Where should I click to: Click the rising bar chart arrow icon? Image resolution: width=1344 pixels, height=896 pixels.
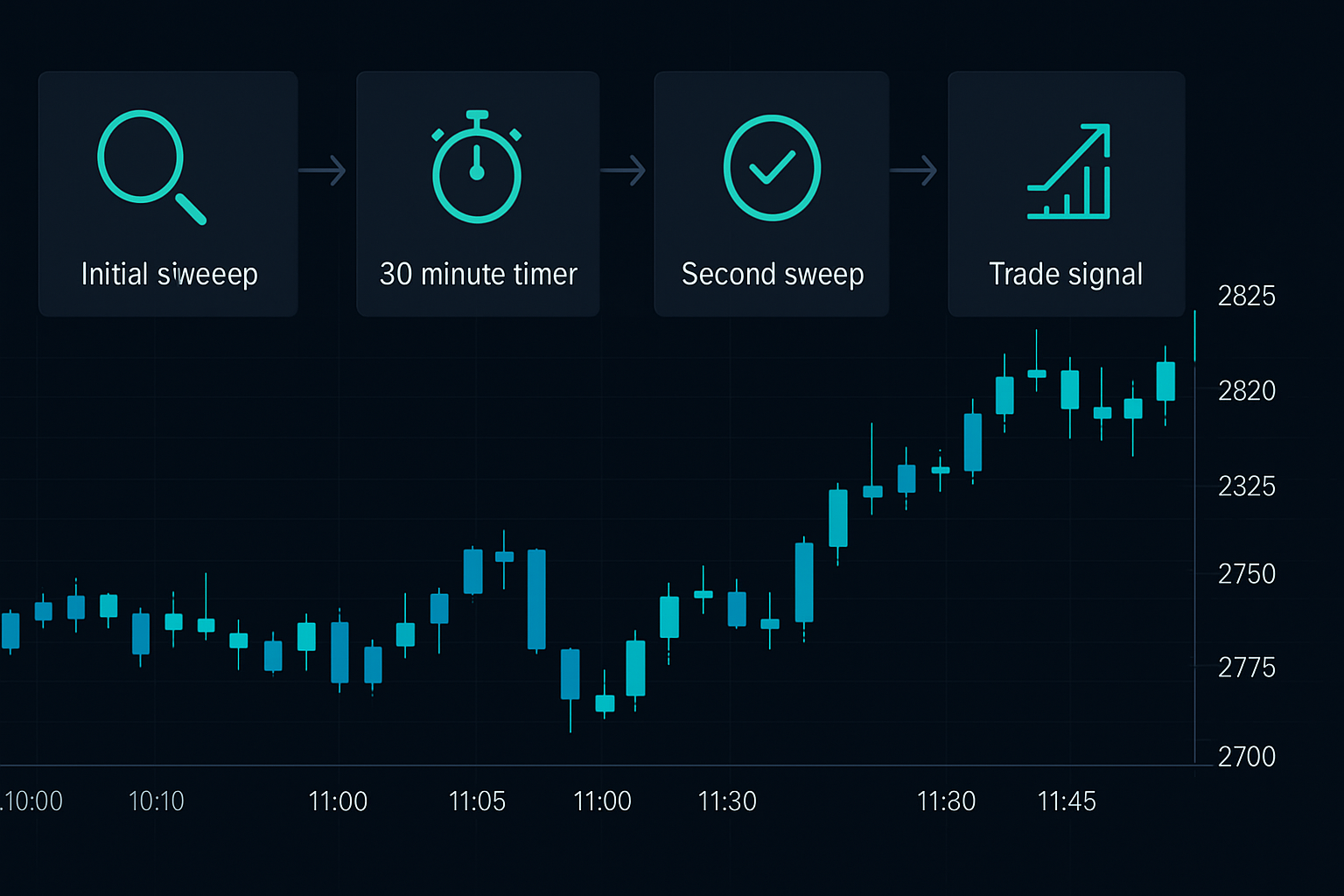[1069, 171]
